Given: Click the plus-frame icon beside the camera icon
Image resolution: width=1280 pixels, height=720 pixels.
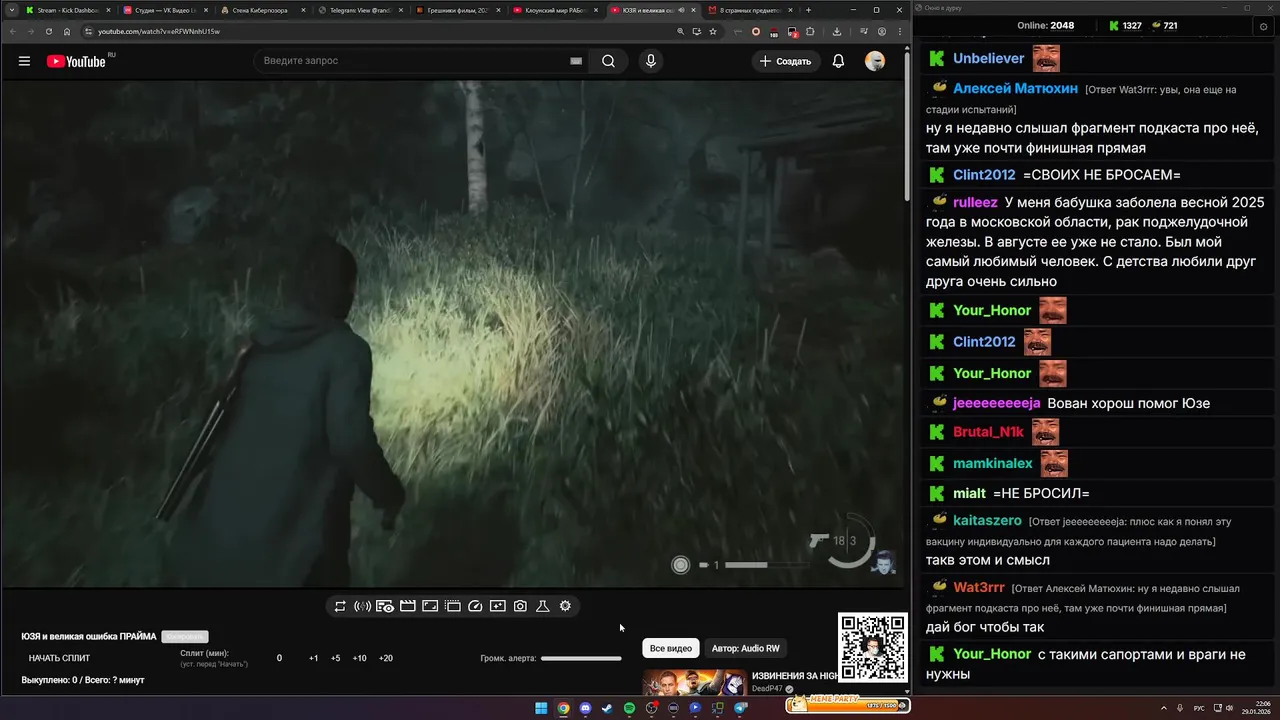Looking at the screenshot, I should point(497,606).
